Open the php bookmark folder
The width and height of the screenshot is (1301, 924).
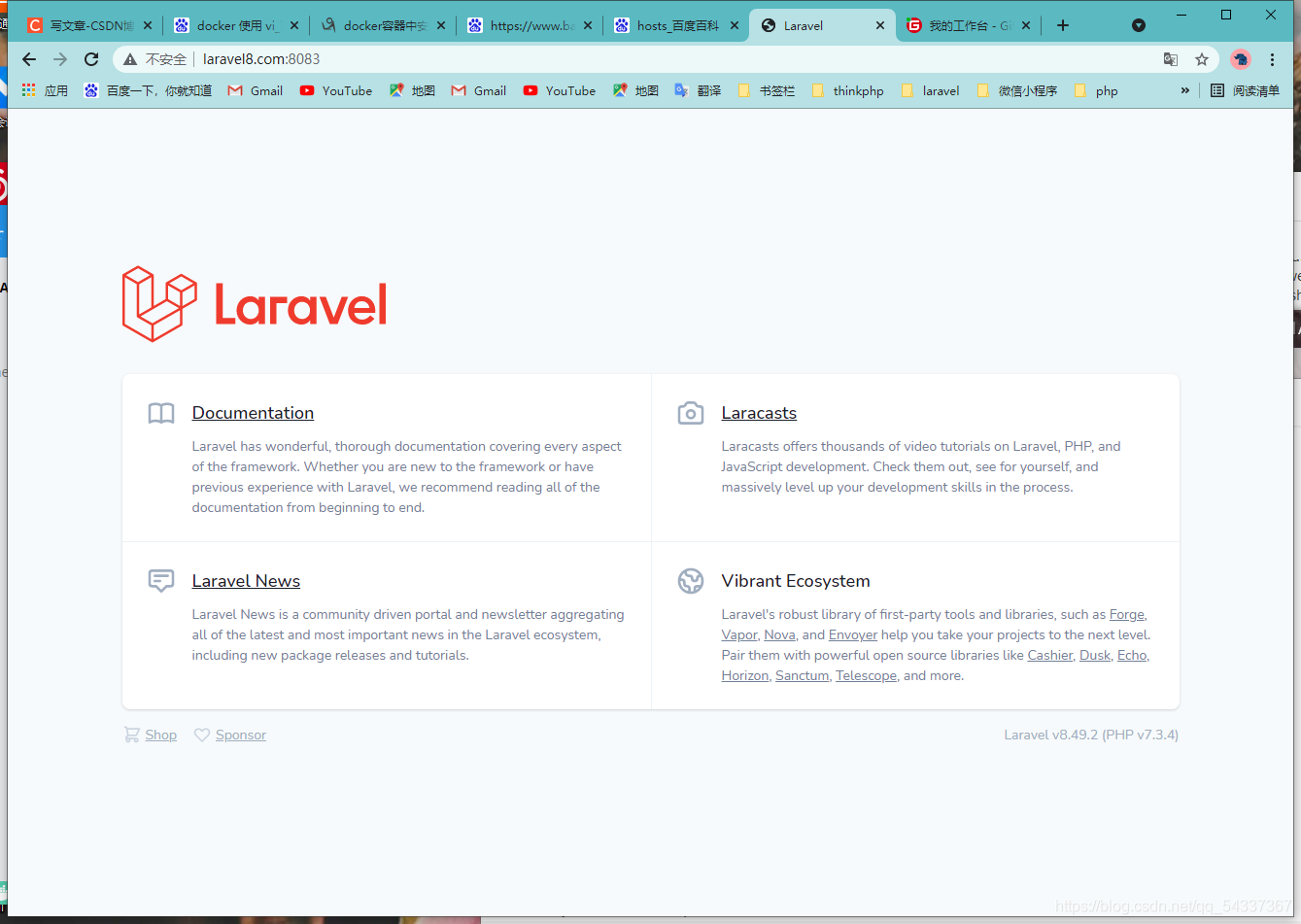click(1096, 90)
